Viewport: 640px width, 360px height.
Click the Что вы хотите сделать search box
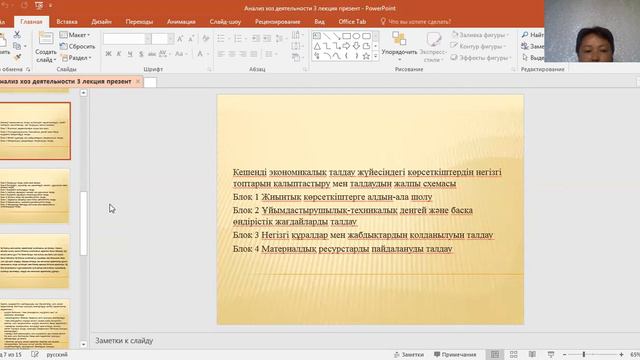(416, 22)
